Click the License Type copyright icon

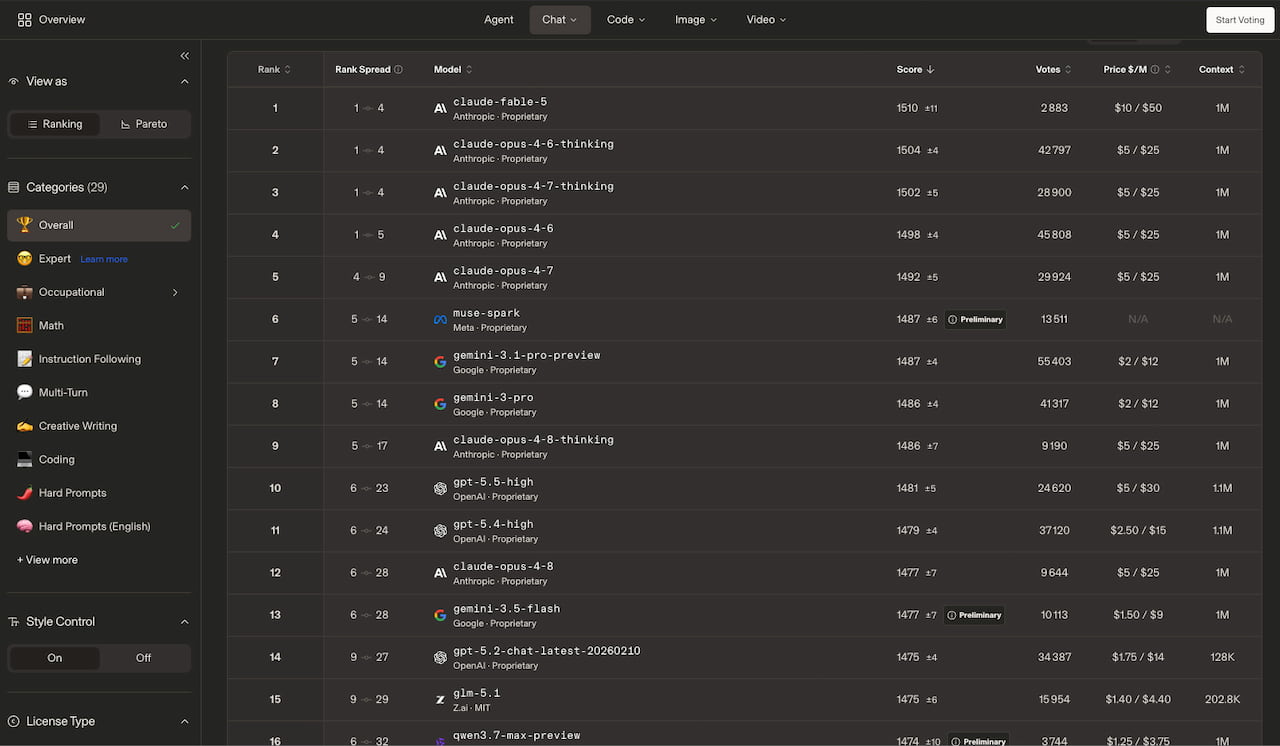tap(14, 721)
